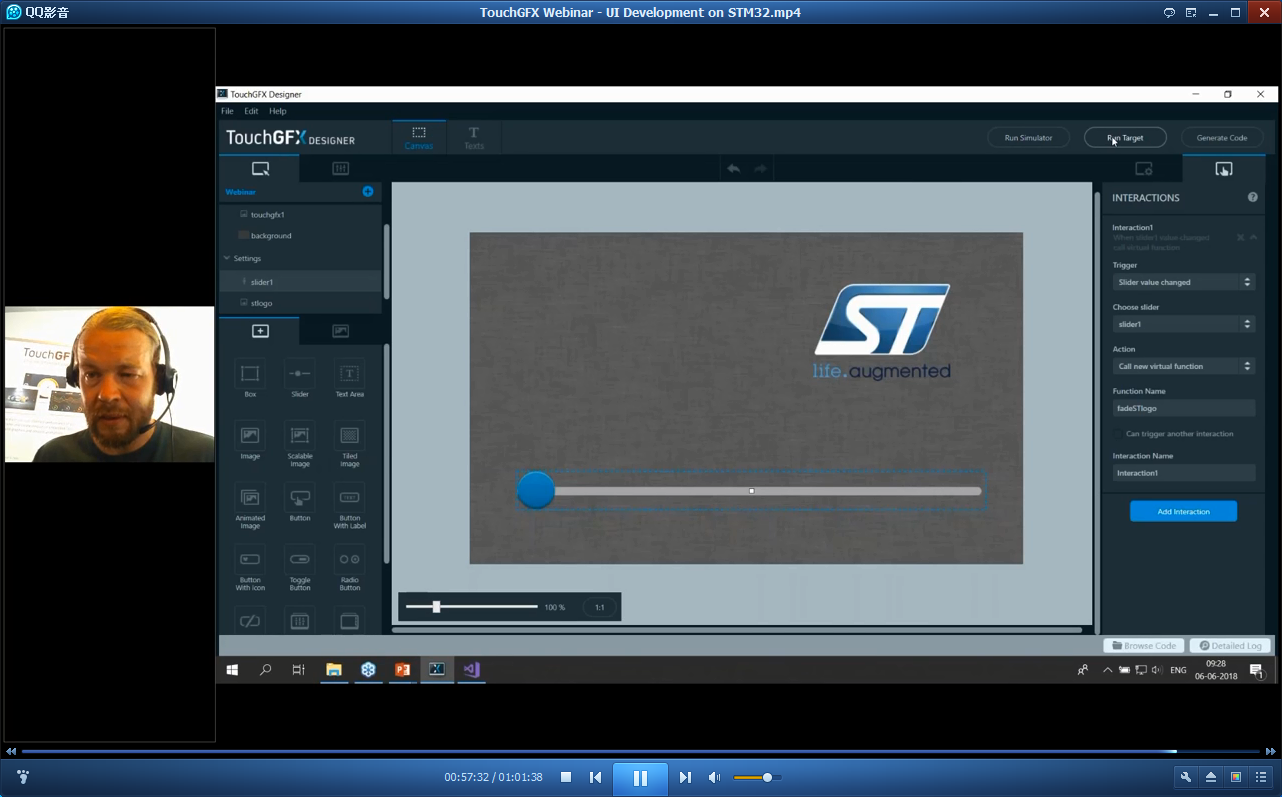This screenshot has width=1282, height=797.
Task: Show the player playlist icon
Action: click(x=1261, y=777)
